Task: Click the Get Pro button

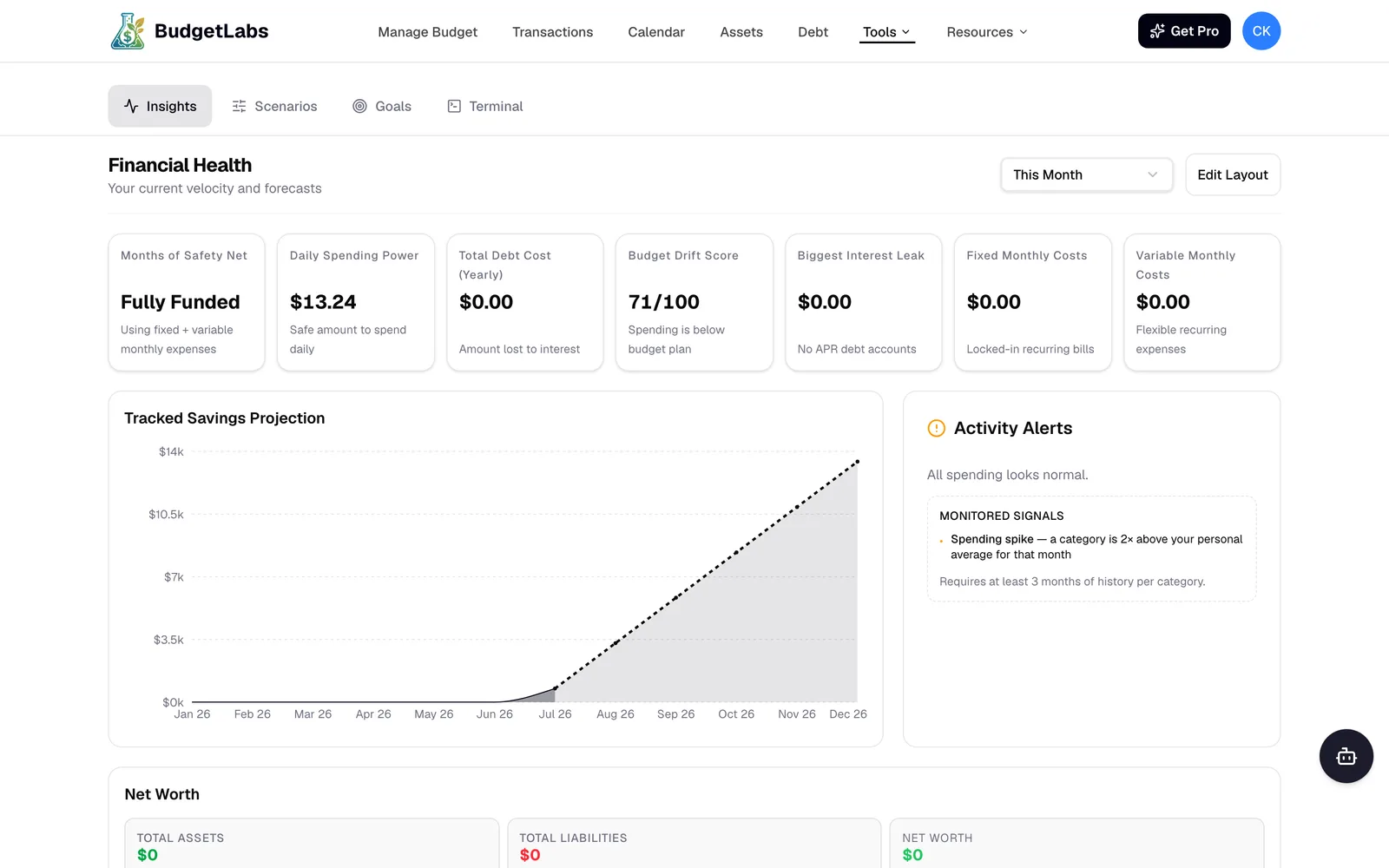Action: tap(1184, 31)
